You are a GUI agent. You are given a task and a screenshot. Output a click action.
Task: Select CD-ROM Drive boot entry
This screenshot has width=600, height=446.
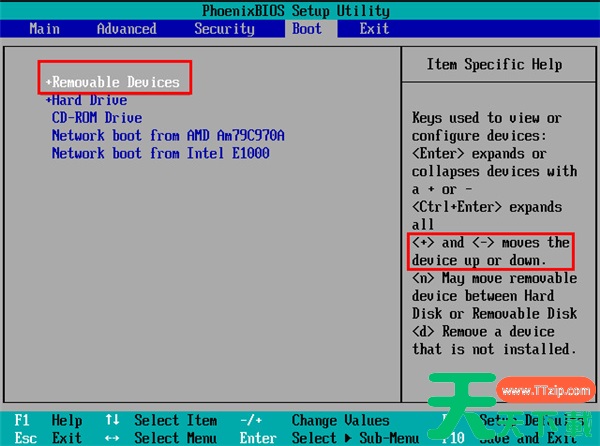coord(97,118)
